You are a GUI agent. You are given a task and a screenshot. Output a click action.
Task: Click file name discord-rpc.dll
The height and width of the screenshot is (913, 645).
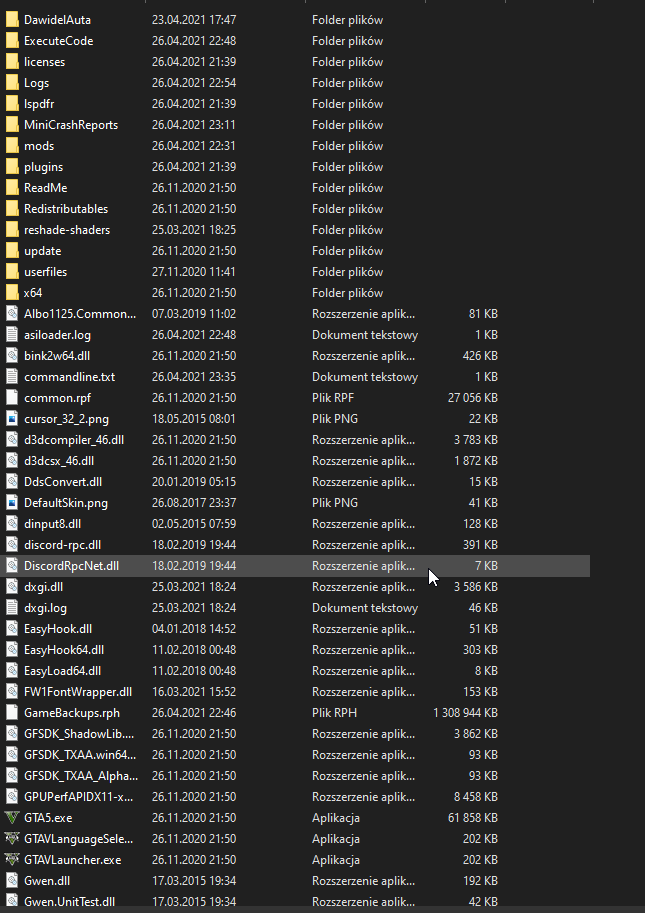(x=62, y=544)
